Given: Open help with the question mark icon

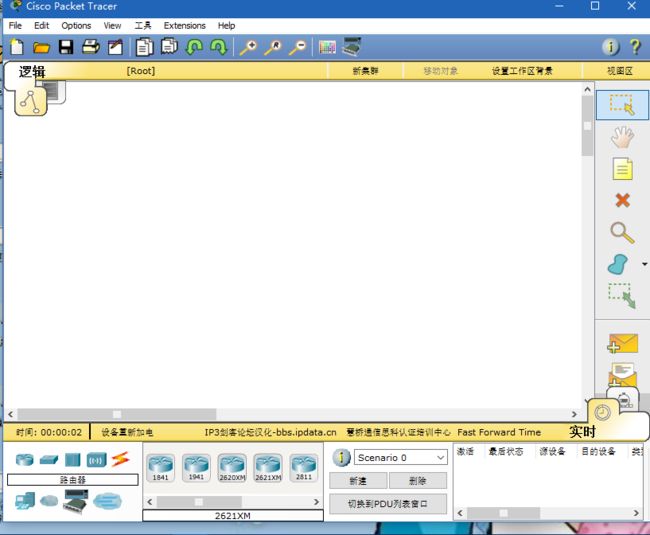Looking at the screenshot, I should [635, 47].
